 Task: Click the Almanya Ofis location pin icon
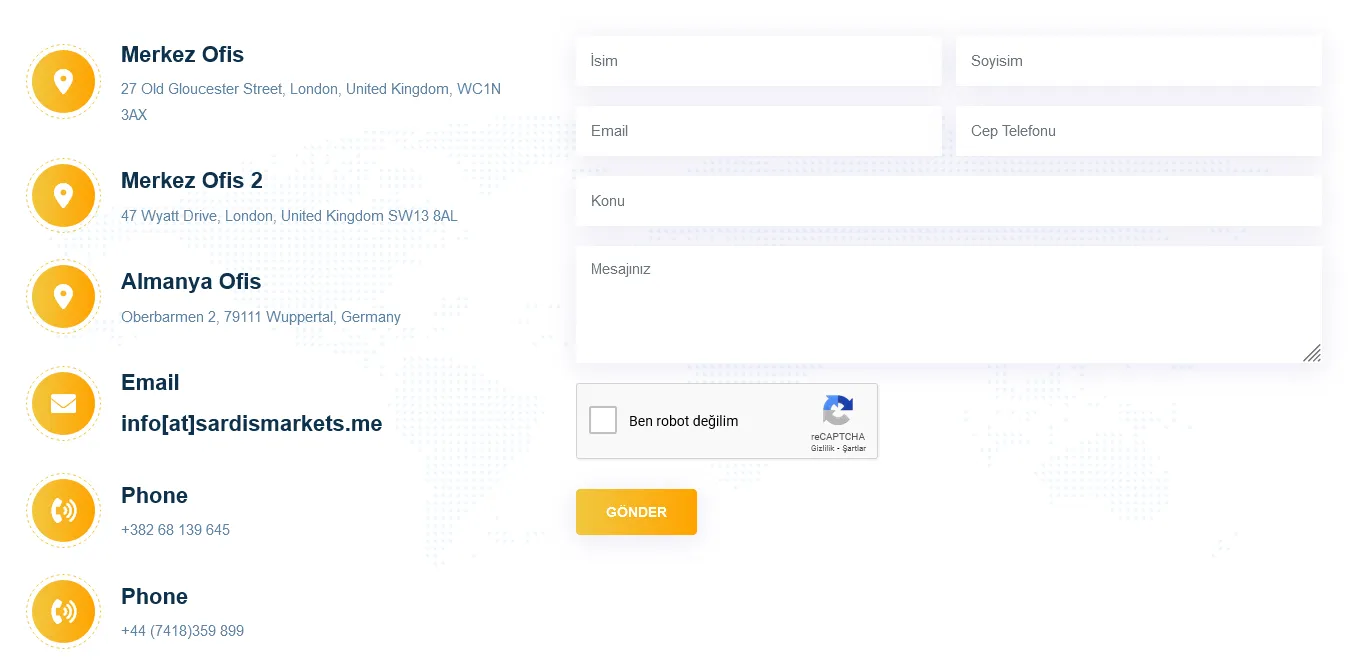pyautogui.click(x=63, y=297)
